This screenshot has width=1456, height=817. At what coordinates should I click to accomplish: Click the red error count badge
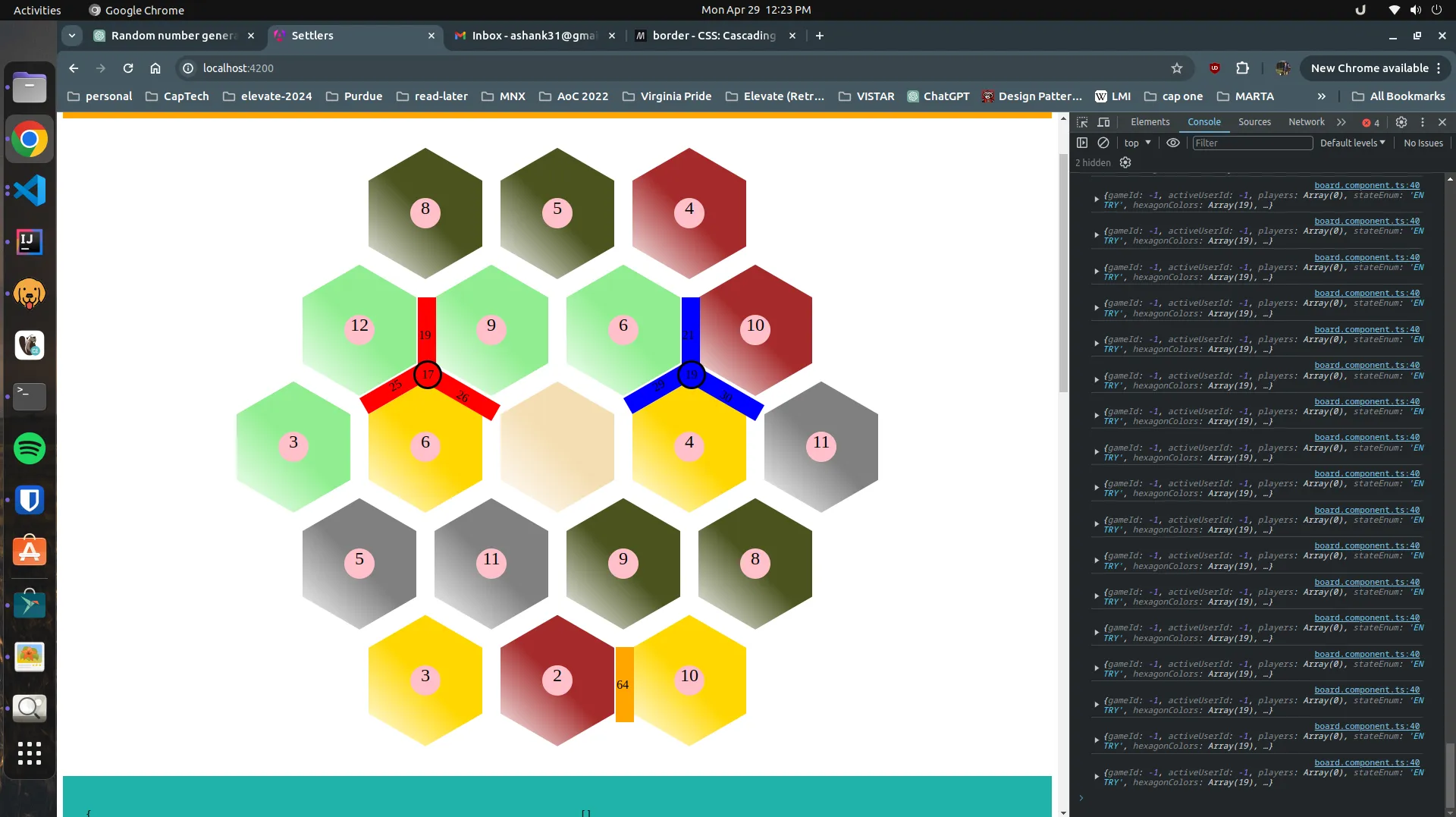click(1371, 123)
